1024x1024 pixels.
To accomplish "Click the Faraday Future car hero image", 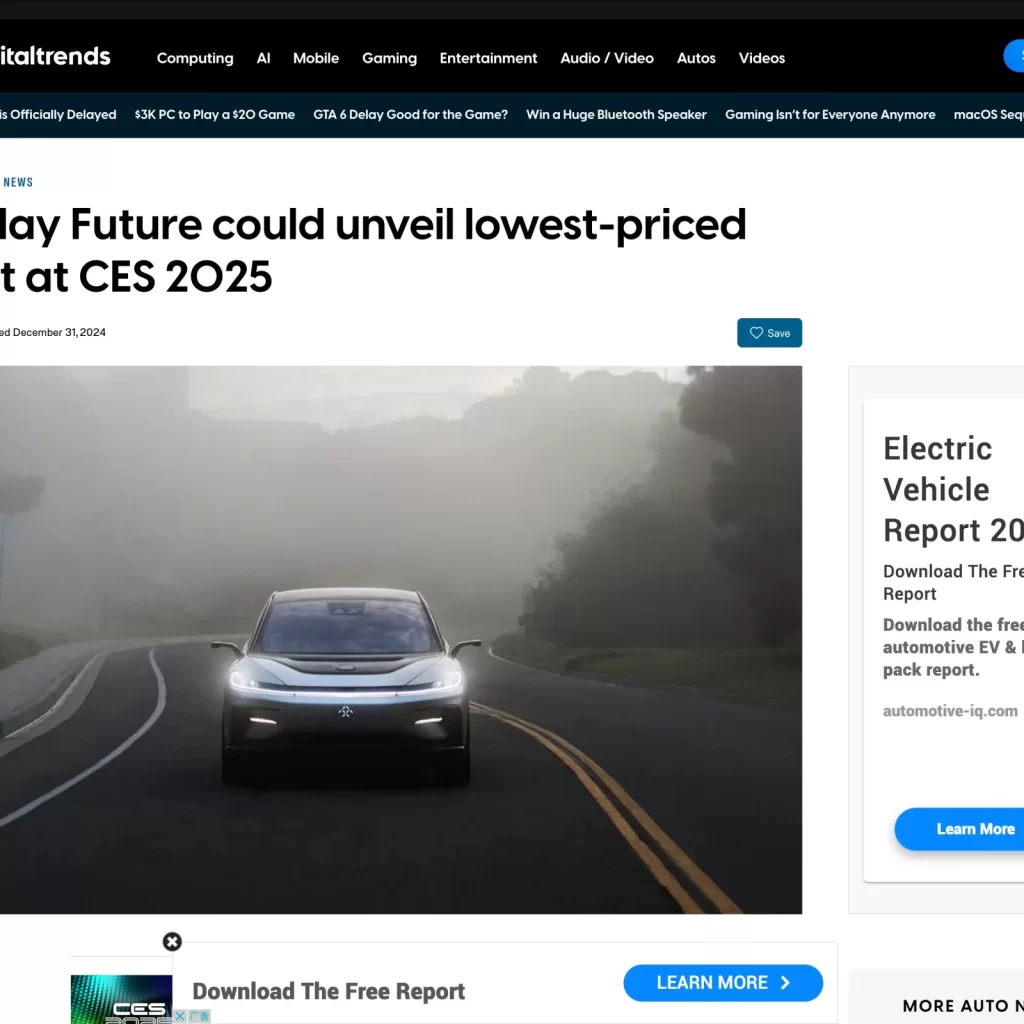I will [x=401, y=639].
